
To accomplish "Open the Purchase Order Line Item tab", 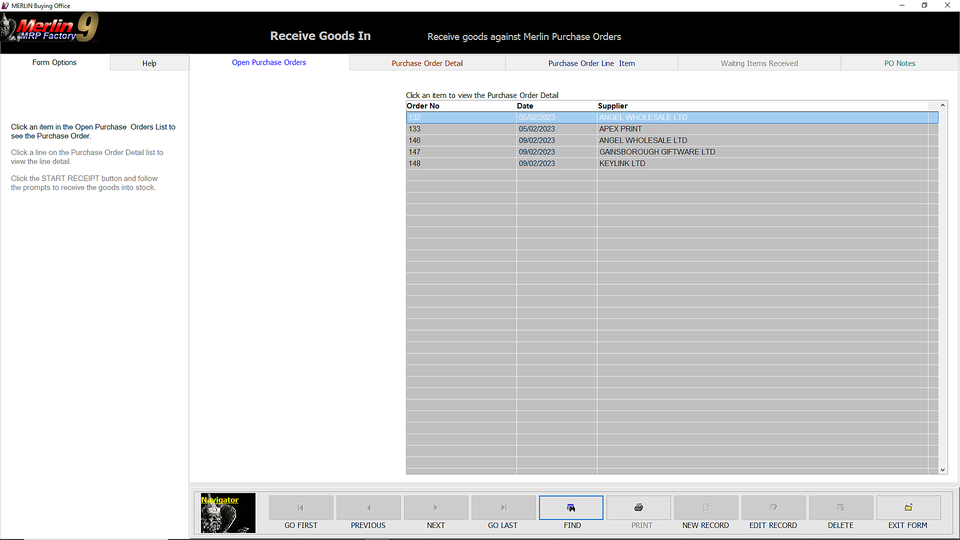I will 591,63.
